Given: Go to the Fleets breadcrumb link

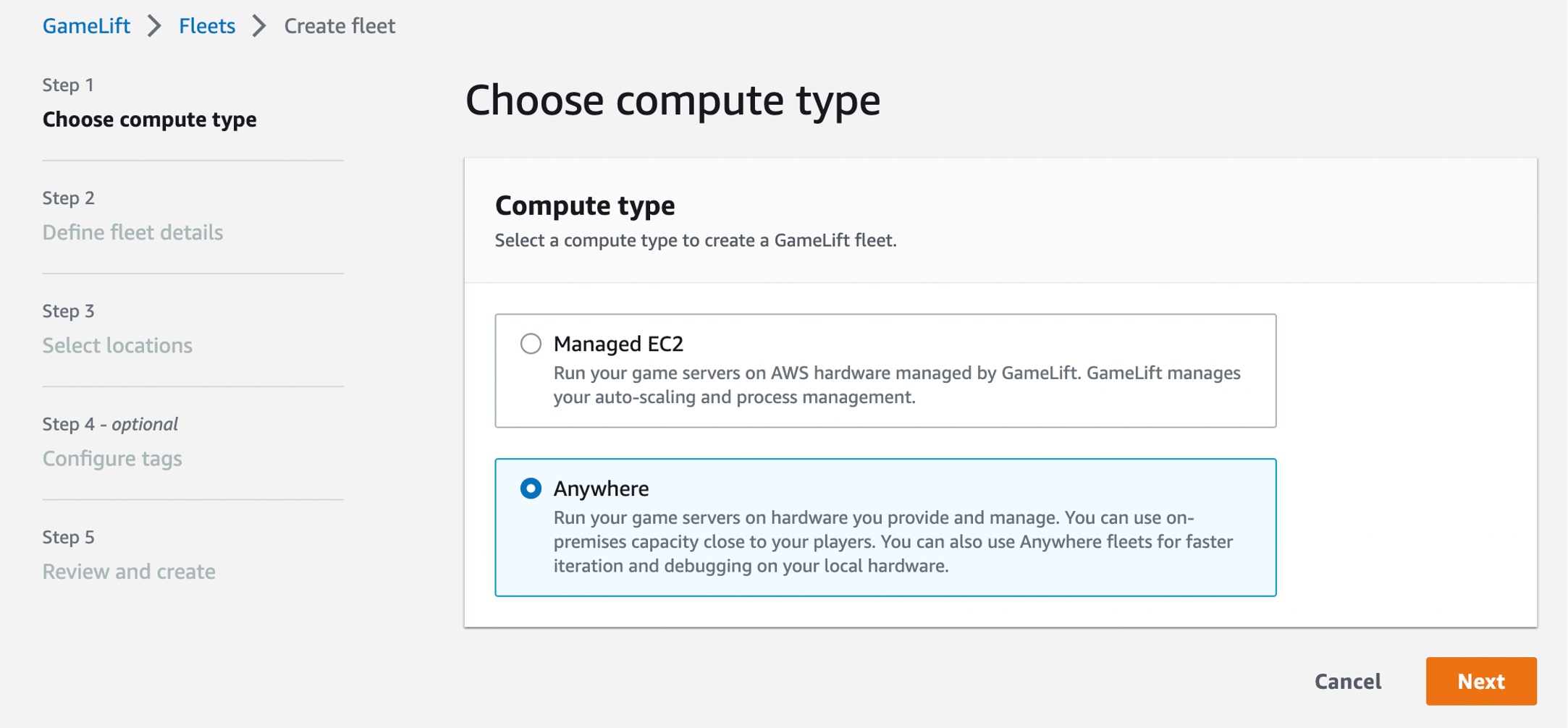Looking at the screenshot, I should pos(207,26).
